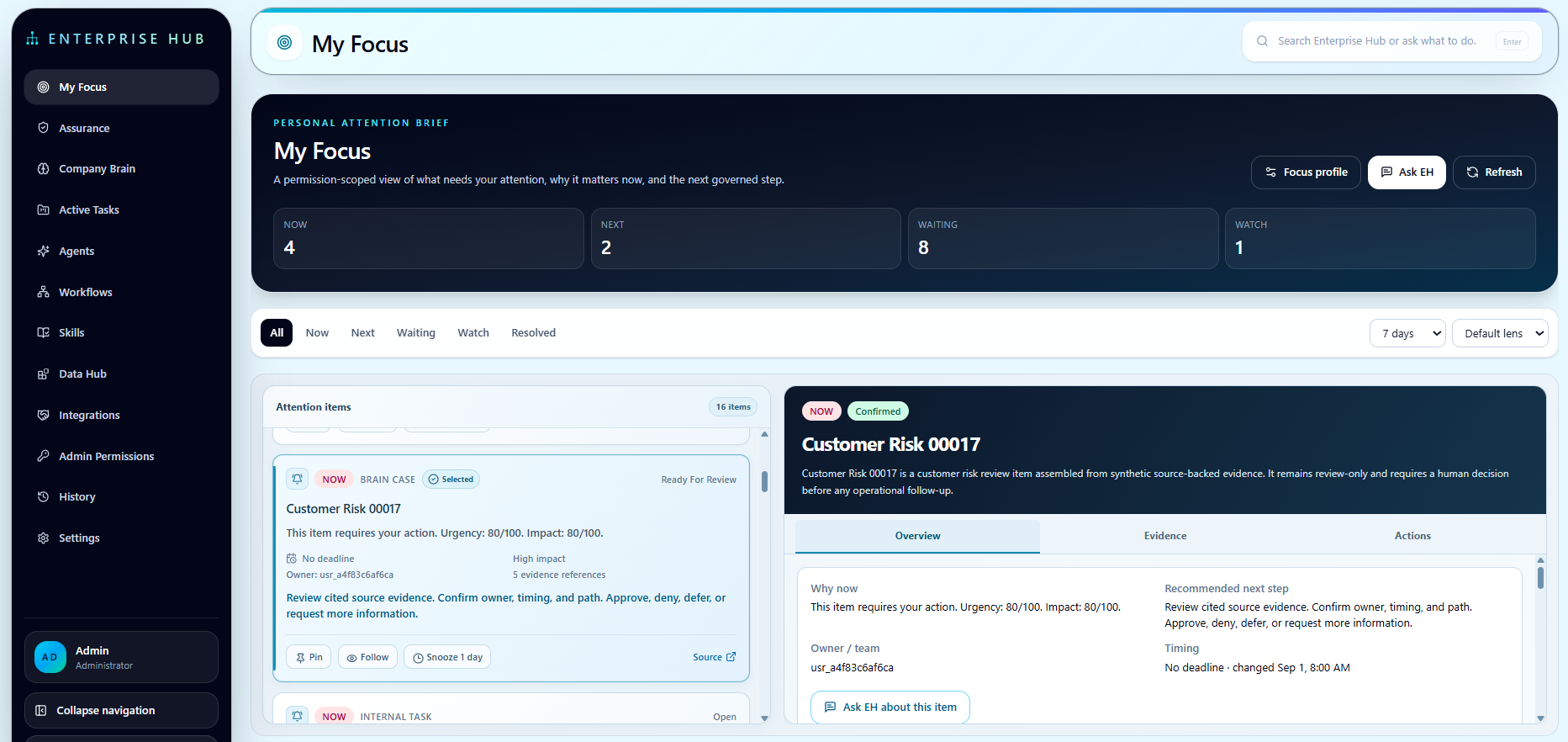
Task: Focus the Search Enterprise Hub field
Action: 1391,41
